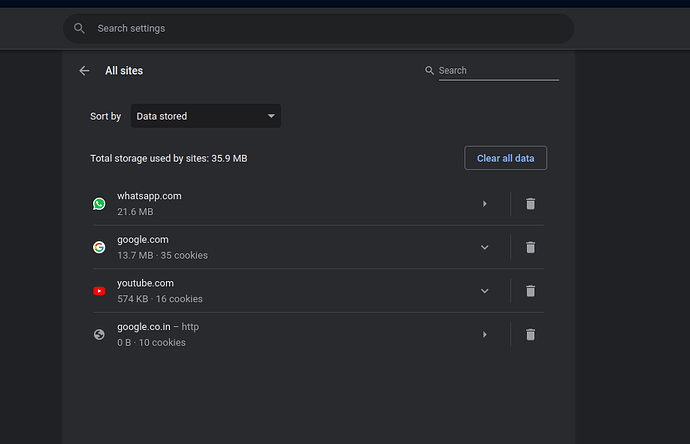This screenshot has width=690, height=444.
Task: Click the back arrow beside All sites
Action: pyautogui.click(x=84, y=71)
